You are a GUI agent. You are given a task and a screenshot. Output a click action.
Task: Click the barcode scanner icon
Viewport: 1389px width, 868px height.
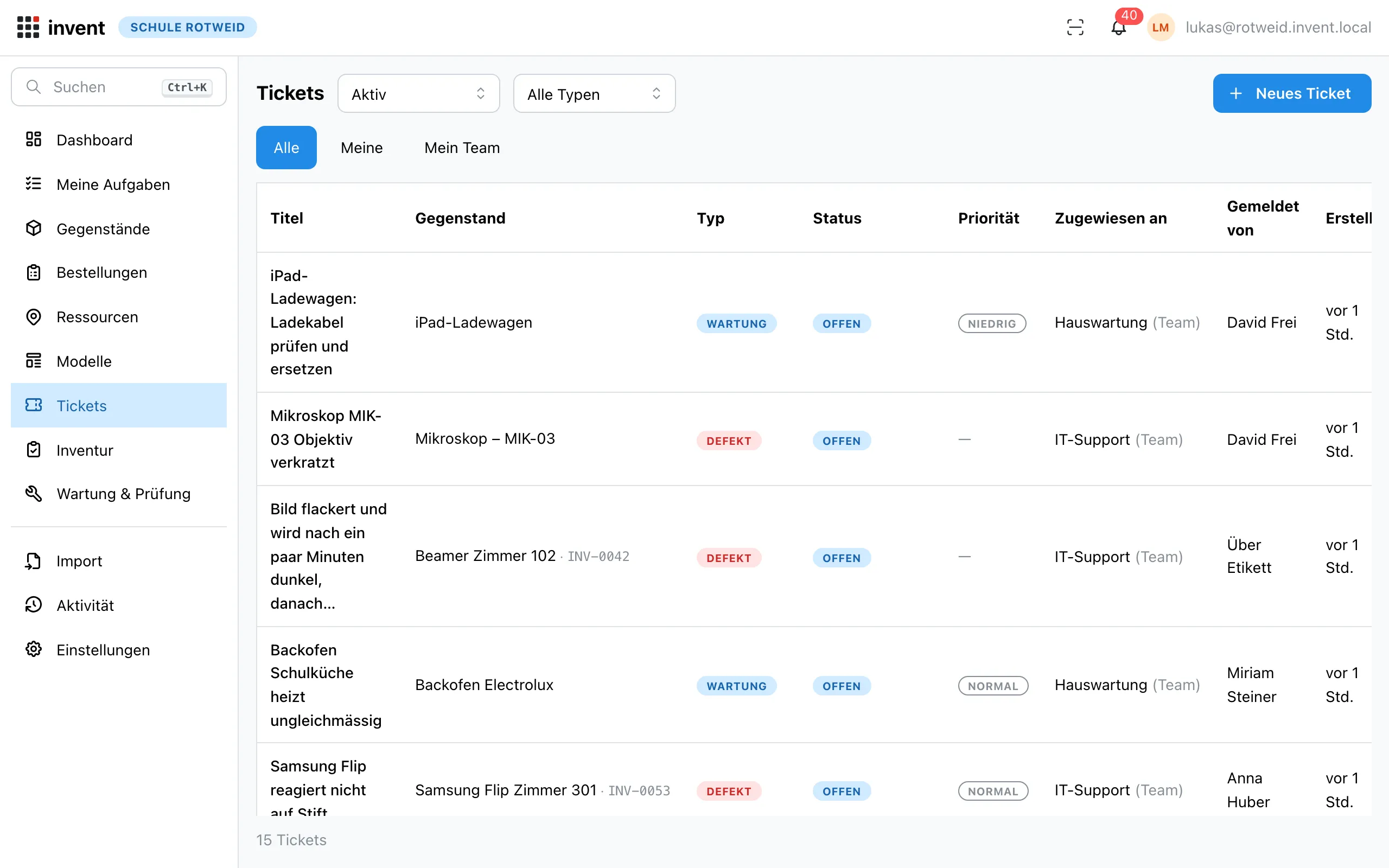[x=1075, y=27]
